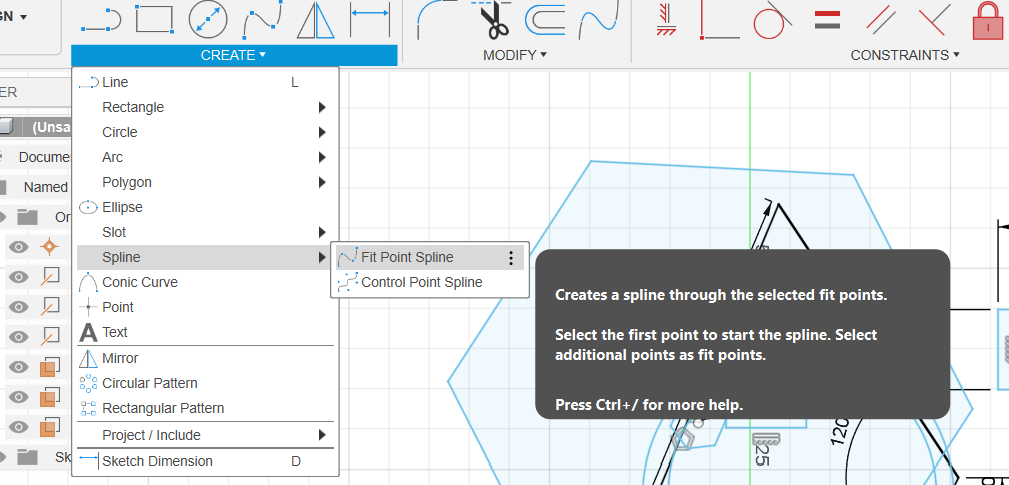This screenshot has height=485, width=1009.
Task: Choose Mirror from the Create menu
Action: pos(205,358)
